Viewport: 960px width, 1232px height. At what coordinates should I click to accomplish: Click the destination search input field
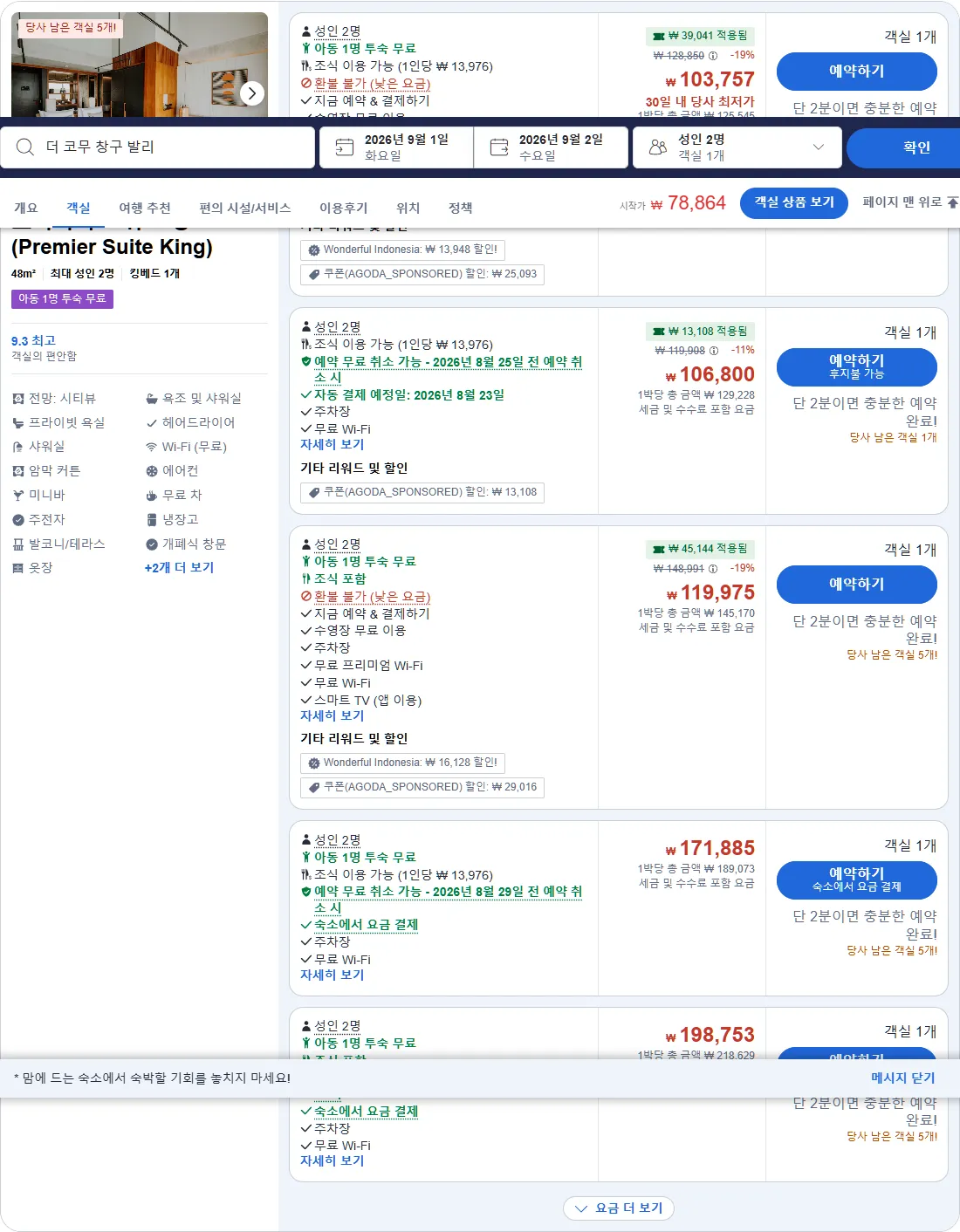click(x=158, y=147)
